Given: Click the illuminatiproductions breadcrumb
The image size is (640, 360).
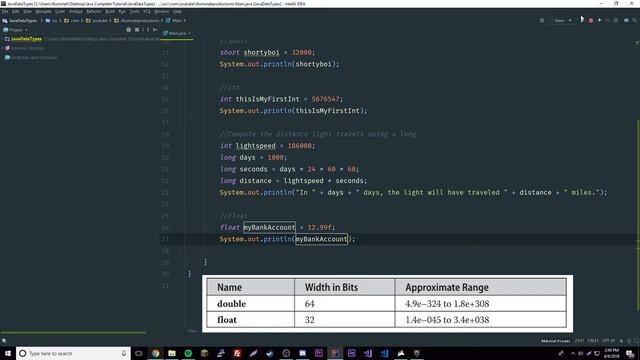Looking at the screenshot, I should pyautogui.click(x=137, y=20).
